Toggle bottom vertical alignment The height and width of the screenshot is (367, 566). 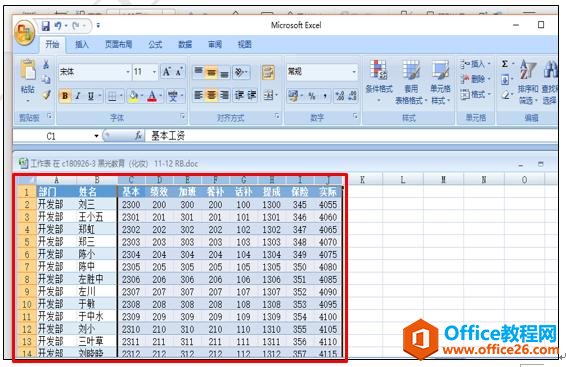coord(224,72)
